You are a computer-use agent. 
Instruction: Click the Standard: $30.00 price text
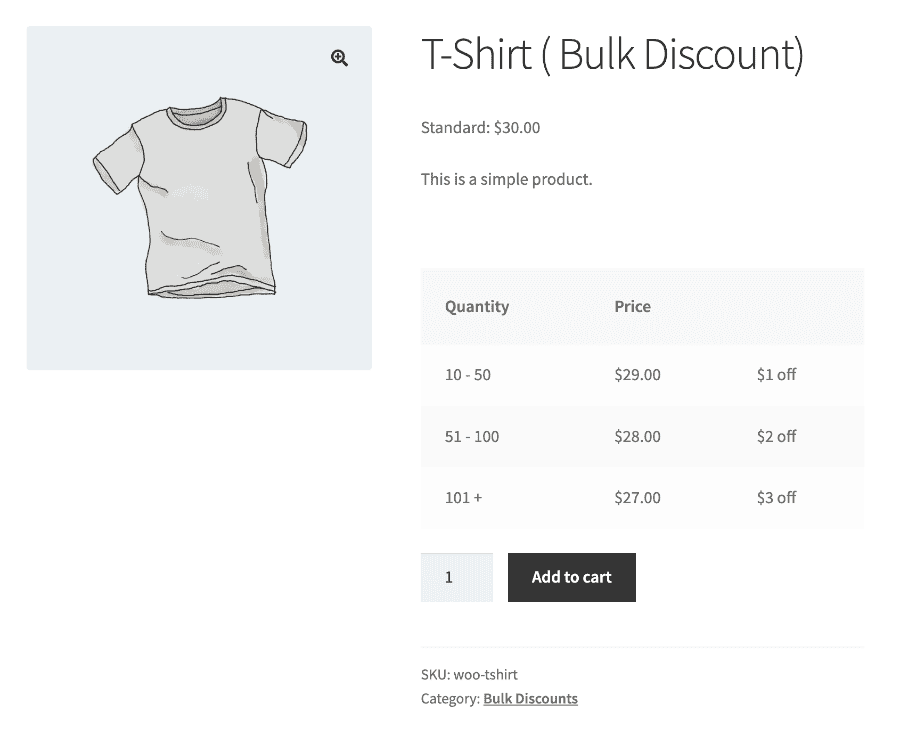[480, 127]
